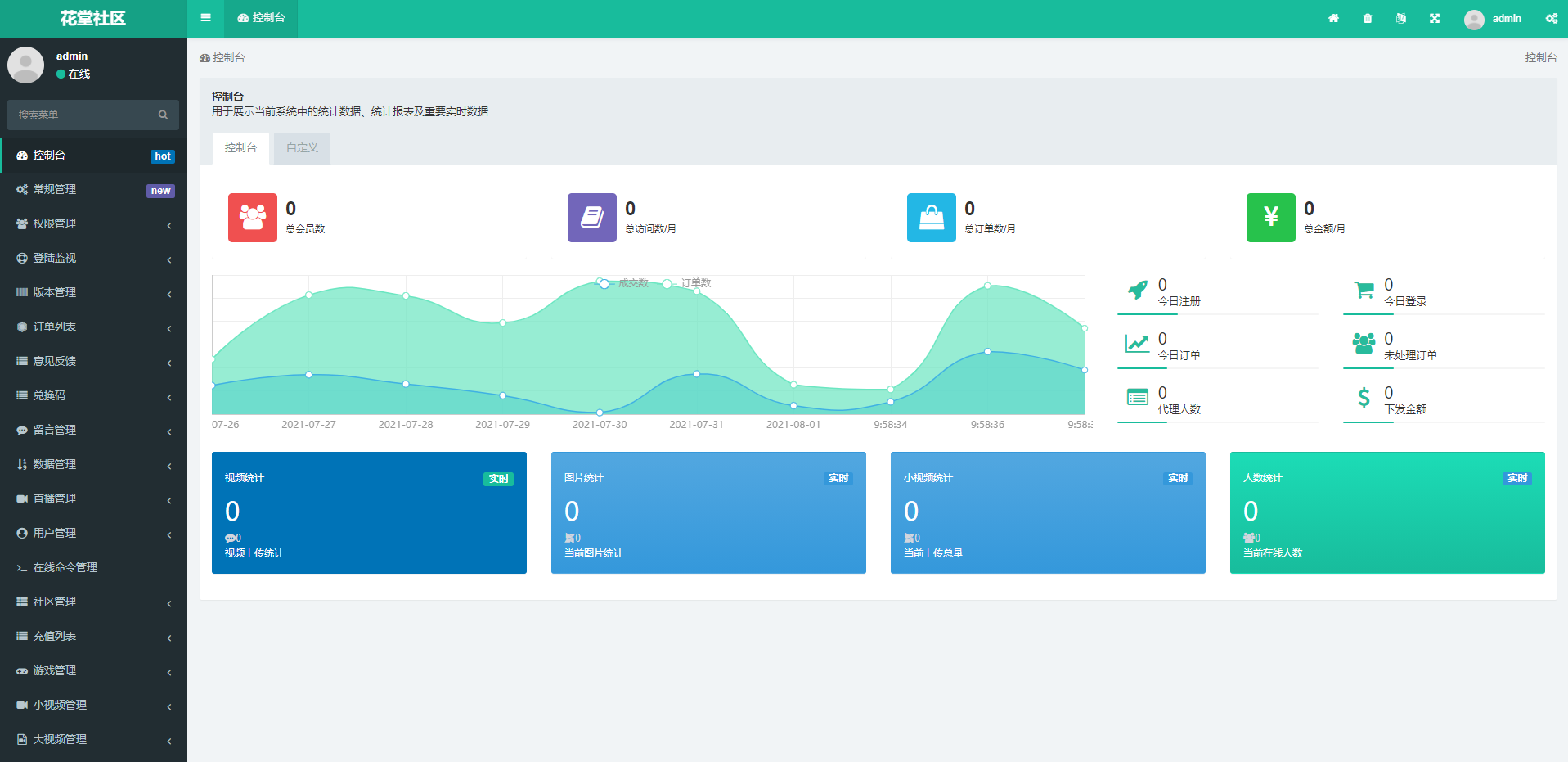Click the fullscreen expand icon
Viewport: 1568px width, 762px height.
(1435, 18)
